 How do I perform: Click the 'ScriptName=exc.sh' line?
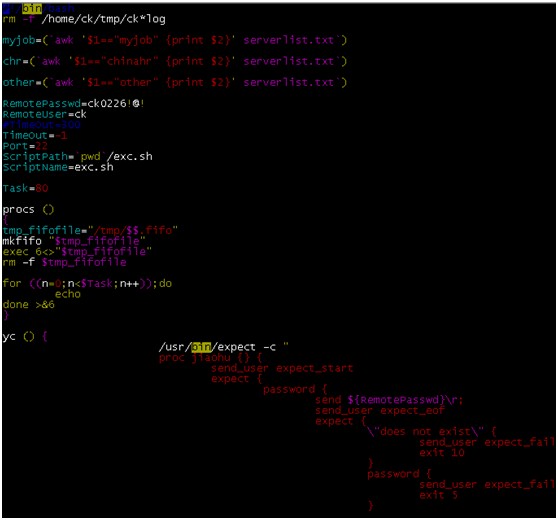[x=58, y=167]
